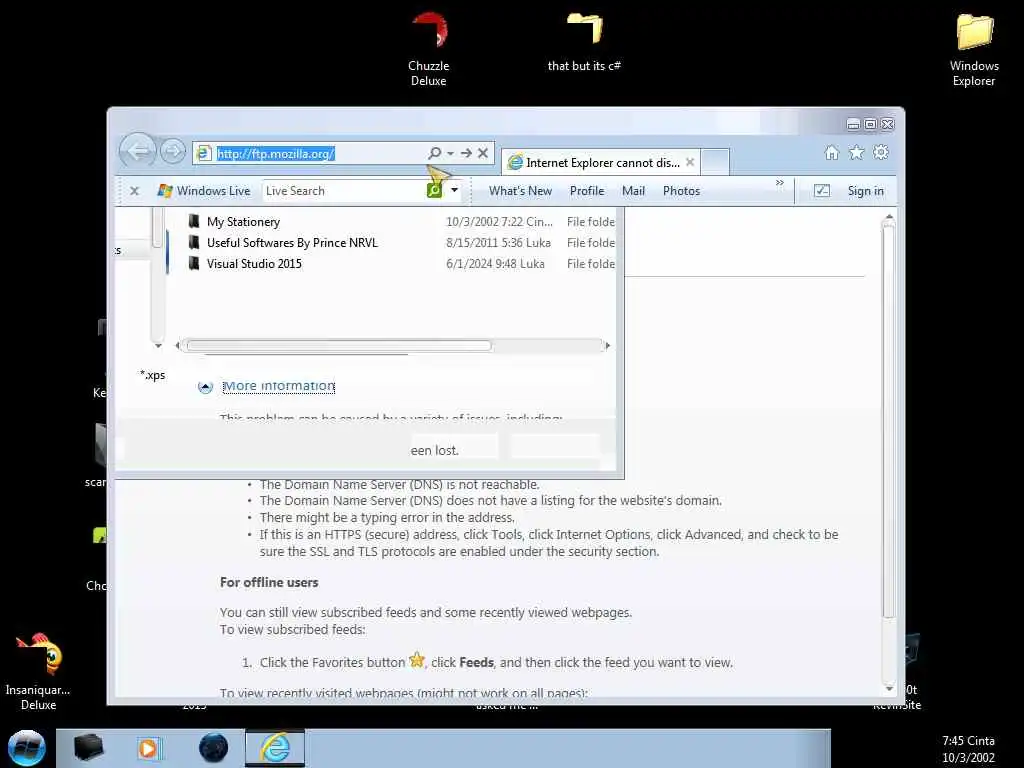This screenshot has width=1024, height=768.
Task: Open the that but its c# folder
Action: click(x=584, y=42)
